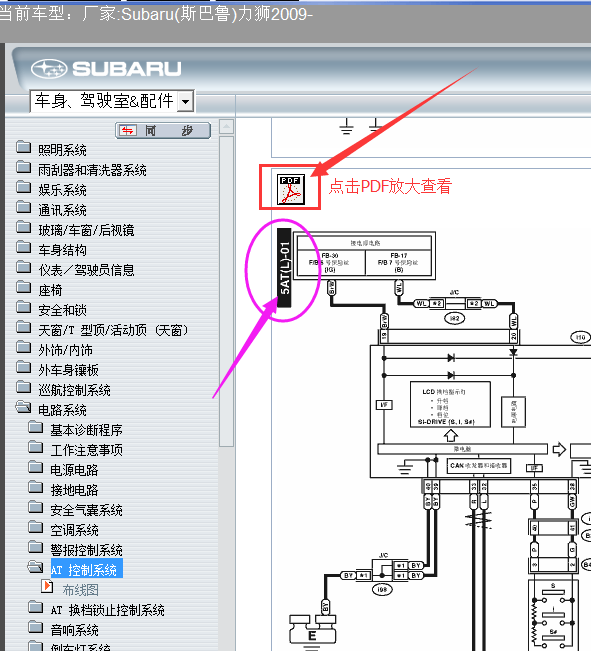
Task: Open the 天窗/T 型顶/活动顶 folder icon
Action: coord(24,328)
